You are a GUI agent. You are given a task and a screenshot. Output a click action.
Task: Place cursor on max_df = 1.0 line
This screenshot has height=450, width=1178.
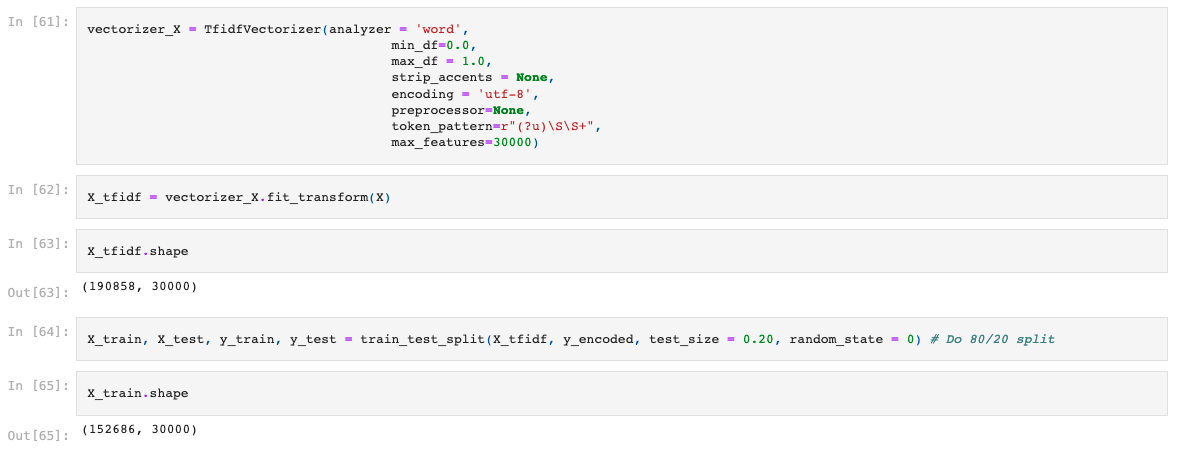pos(441,62)
